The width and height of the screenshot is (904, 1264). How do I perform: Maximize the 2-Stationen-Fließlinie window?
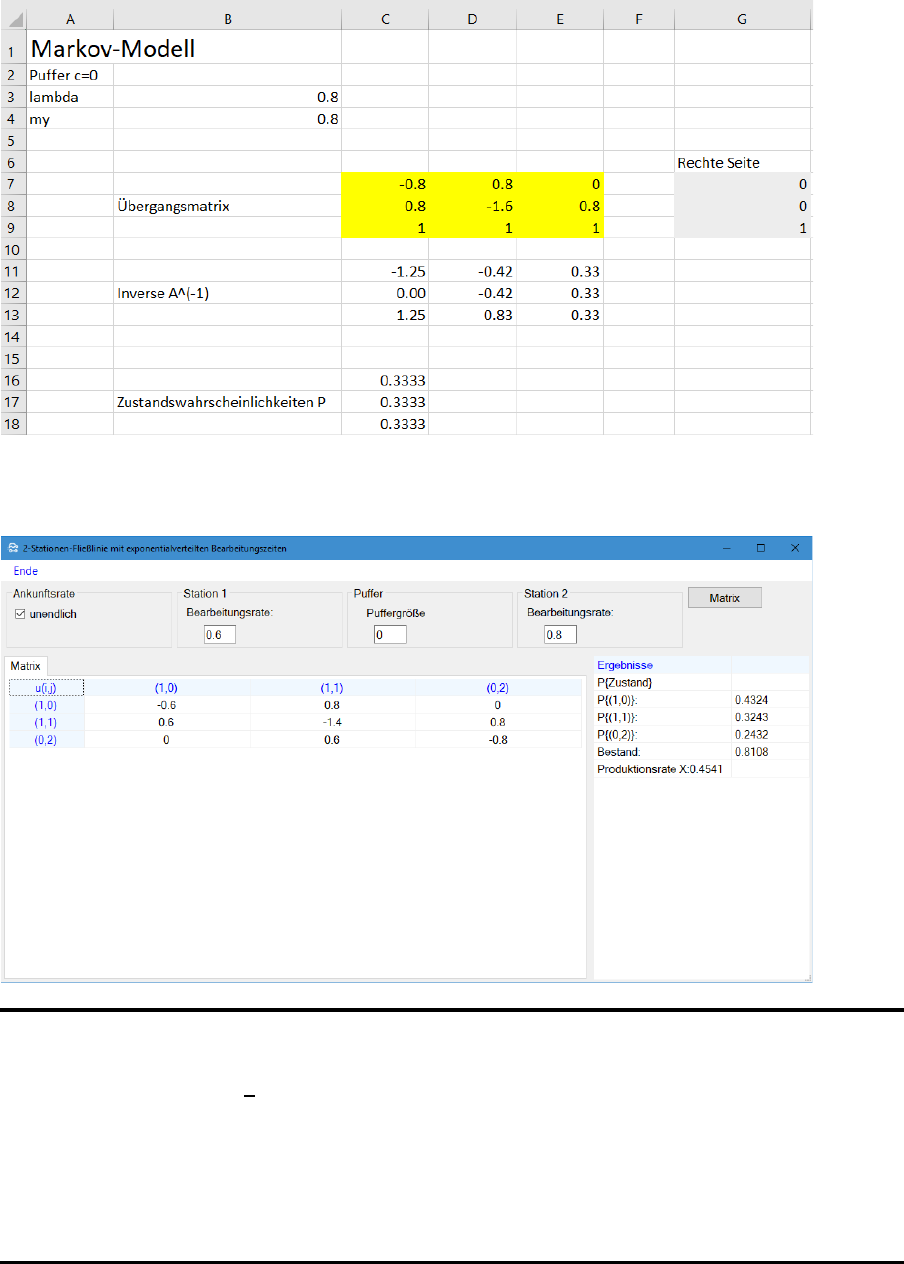pos(761,548)
